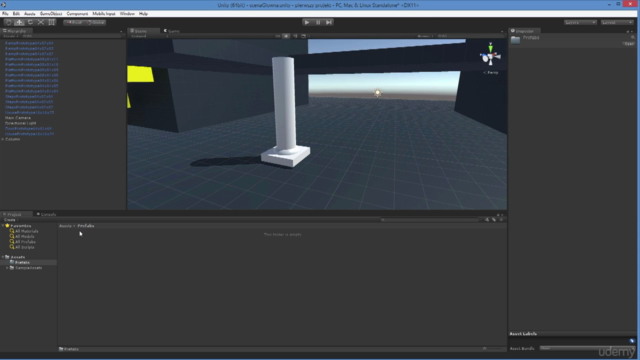This screenshot has width=640, height=360.
Task: Open the Assets menu
Action: tap(30, 14)
